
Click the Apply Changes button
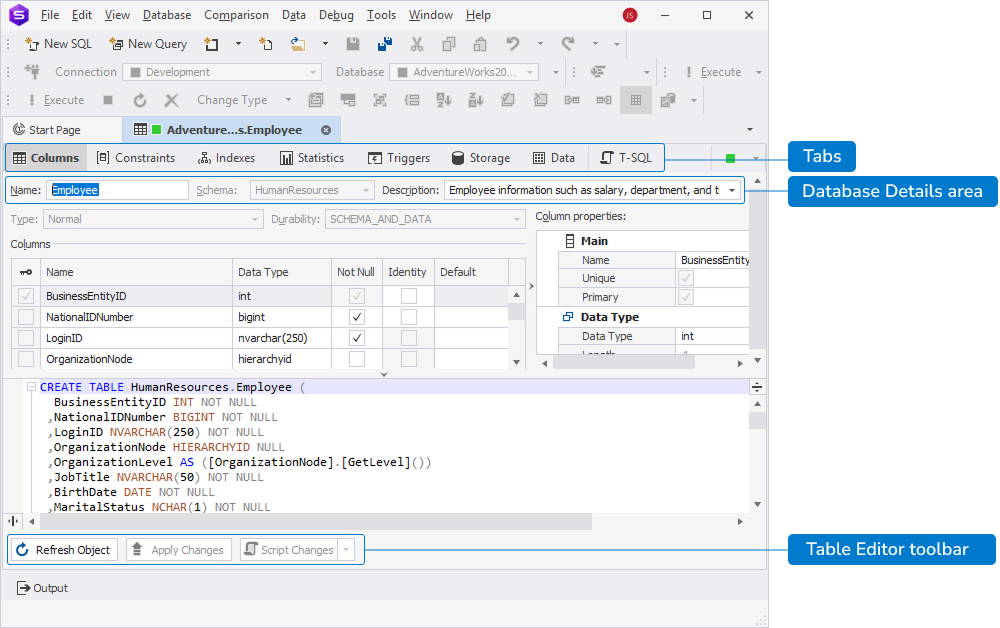tap(179, 550)
